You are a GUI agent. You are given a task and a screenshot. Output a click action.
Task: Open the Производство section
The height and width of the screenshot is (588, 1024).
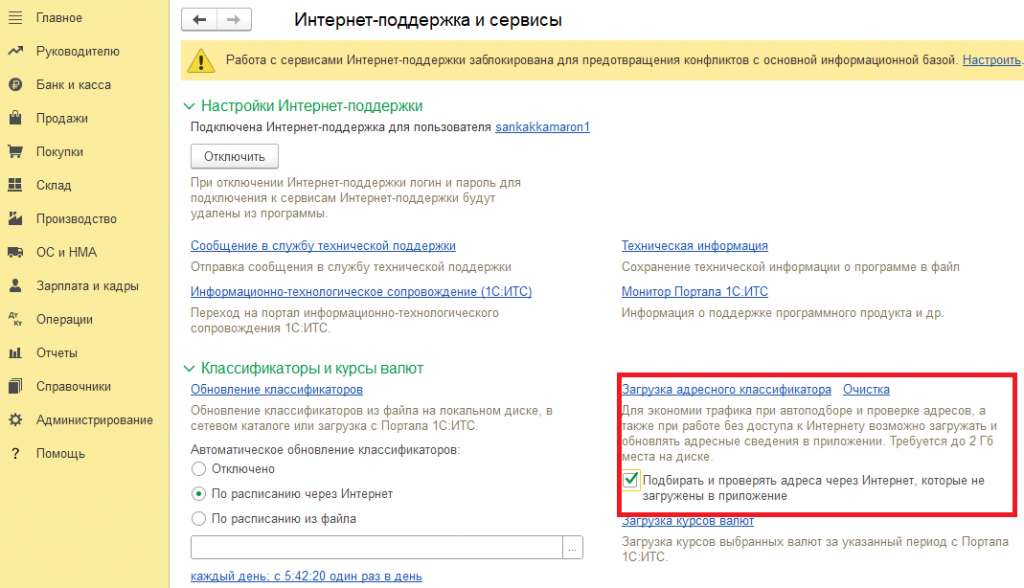pos(76,219)
